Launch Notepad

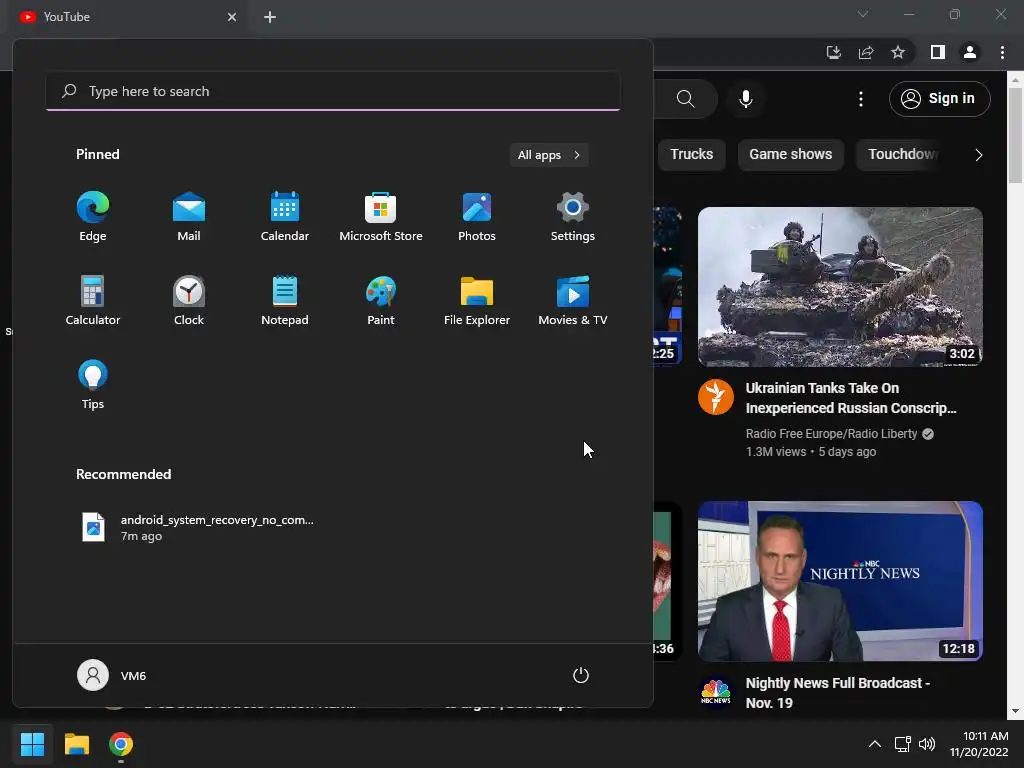tap(285, 300)
